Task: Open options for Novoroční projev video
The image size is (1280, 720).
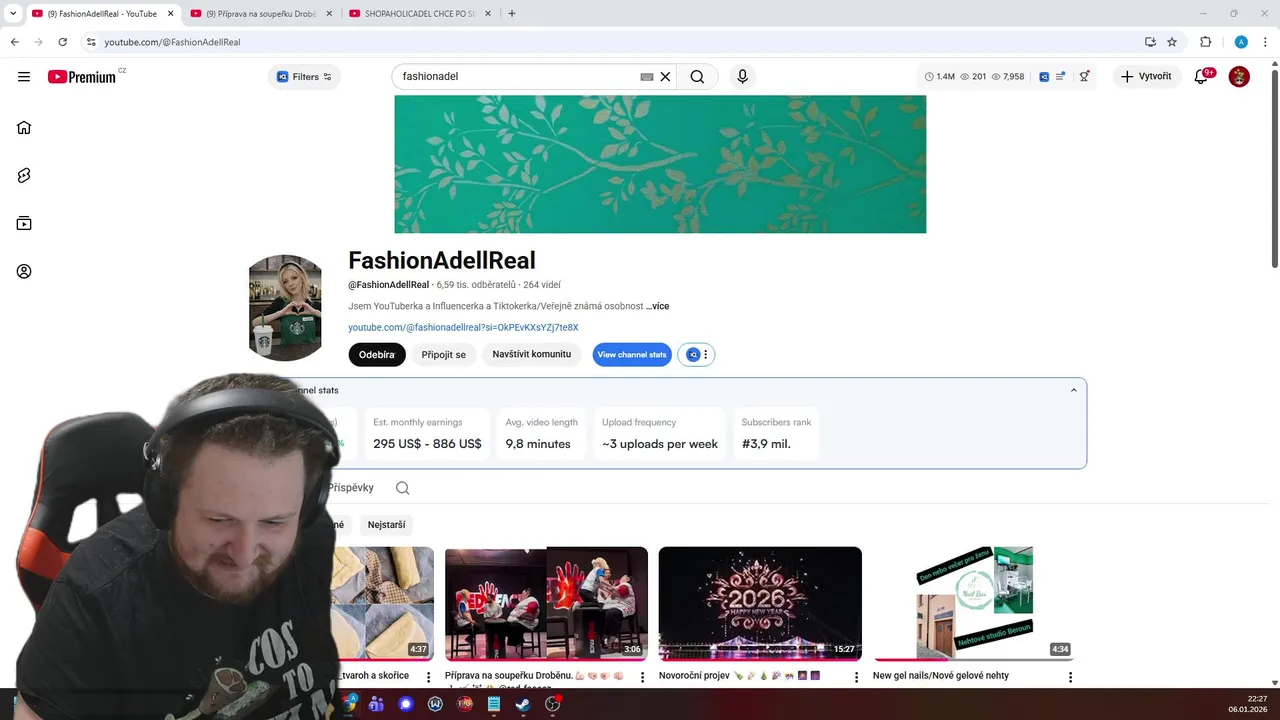Action: [856, 677]
